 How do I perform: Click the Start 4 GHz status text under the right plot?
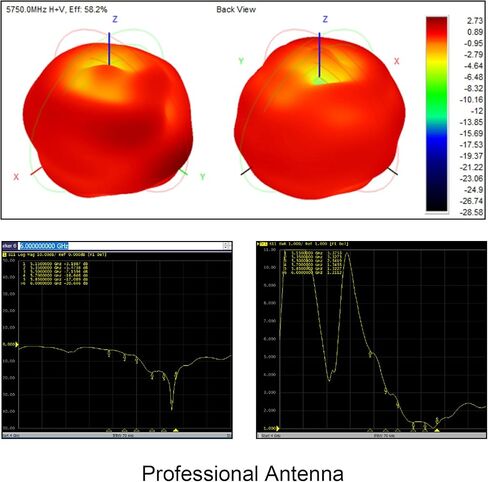pyautogui.click(x=270, y=435)
